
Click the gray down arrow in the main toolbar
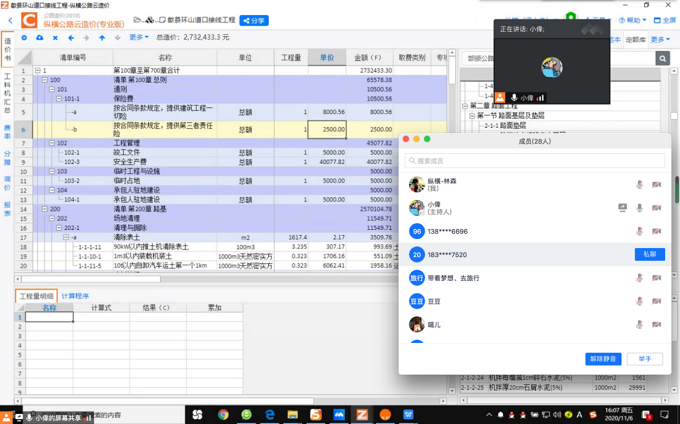coord(118,38)
